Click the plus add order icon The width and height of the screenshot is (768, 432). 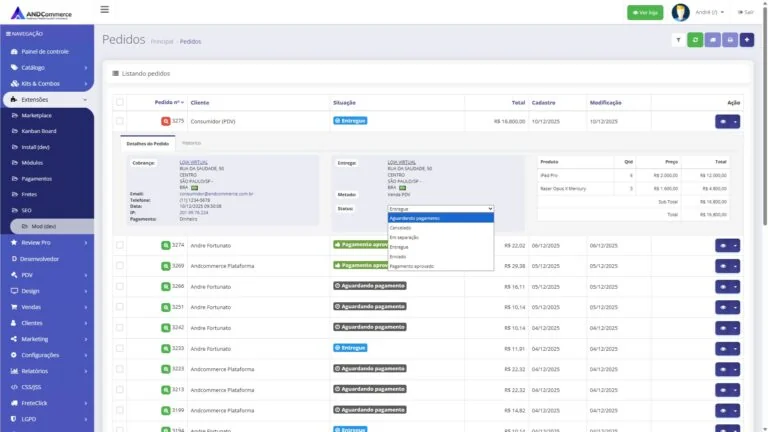point(747,40)
